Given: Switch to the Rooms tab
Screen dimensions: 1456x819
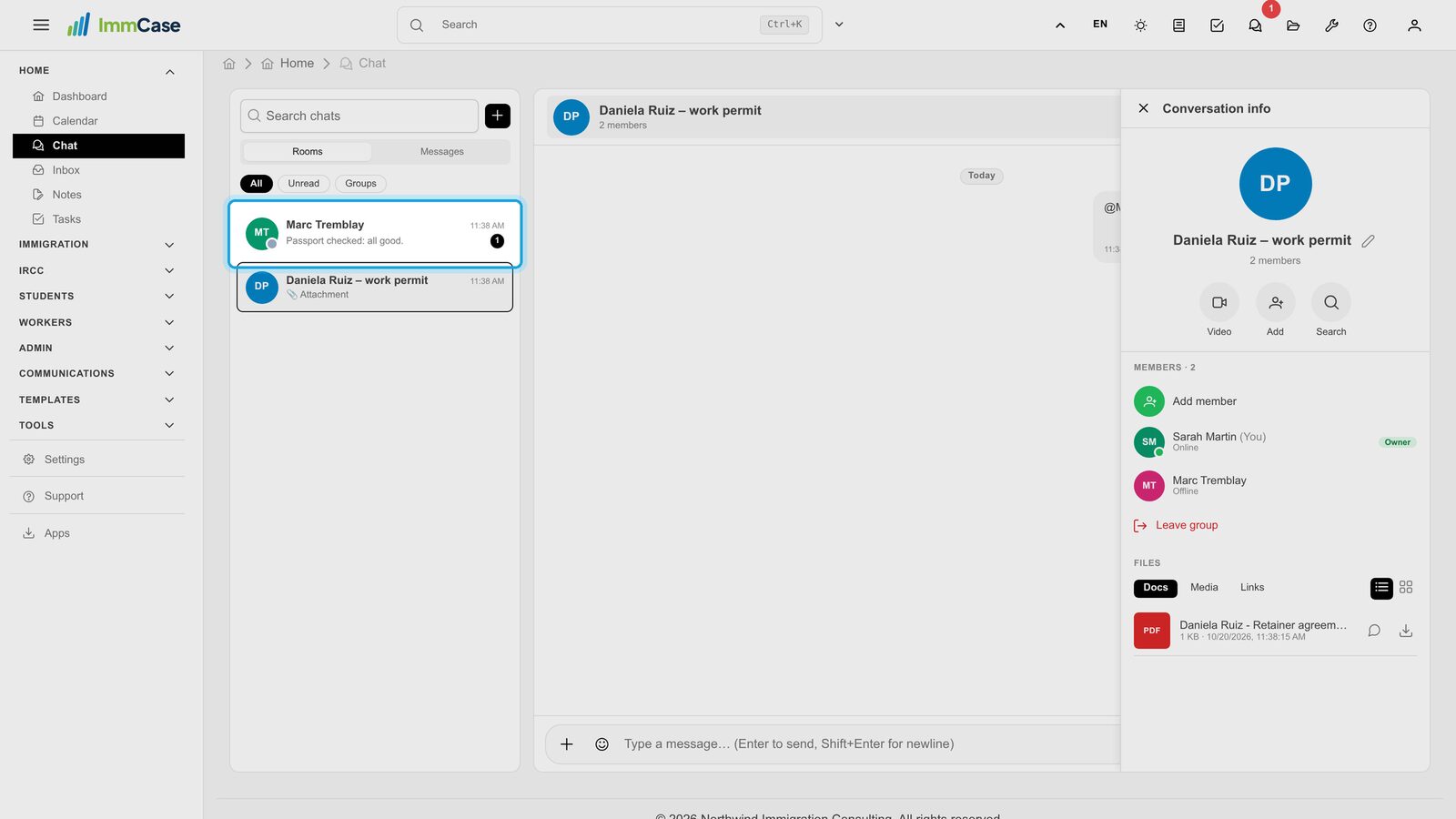Looking at the screenshot, I should coord(308,152).
